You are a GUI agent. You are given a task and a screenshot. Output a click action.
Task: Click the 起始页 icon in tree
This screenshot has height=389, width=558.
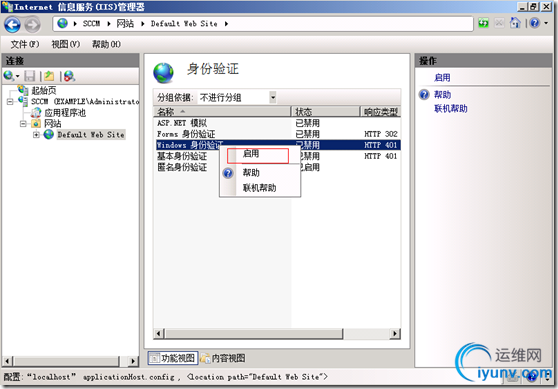23,90
